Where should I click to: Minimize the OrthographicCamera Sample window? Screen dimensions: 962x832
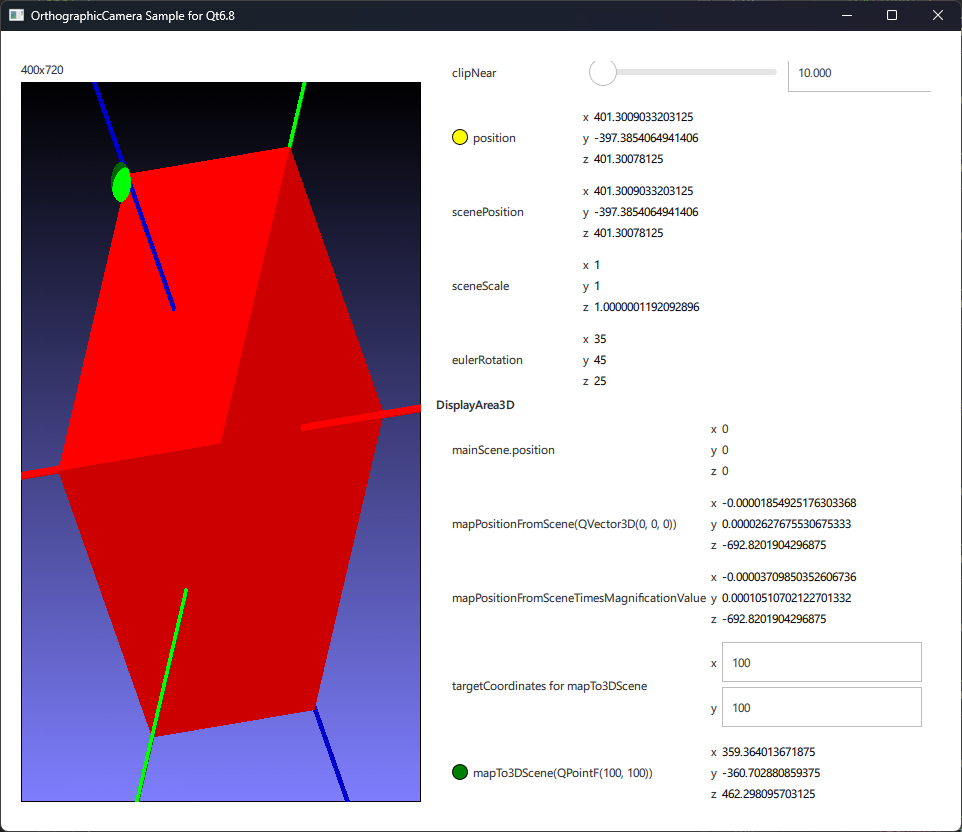847,15
